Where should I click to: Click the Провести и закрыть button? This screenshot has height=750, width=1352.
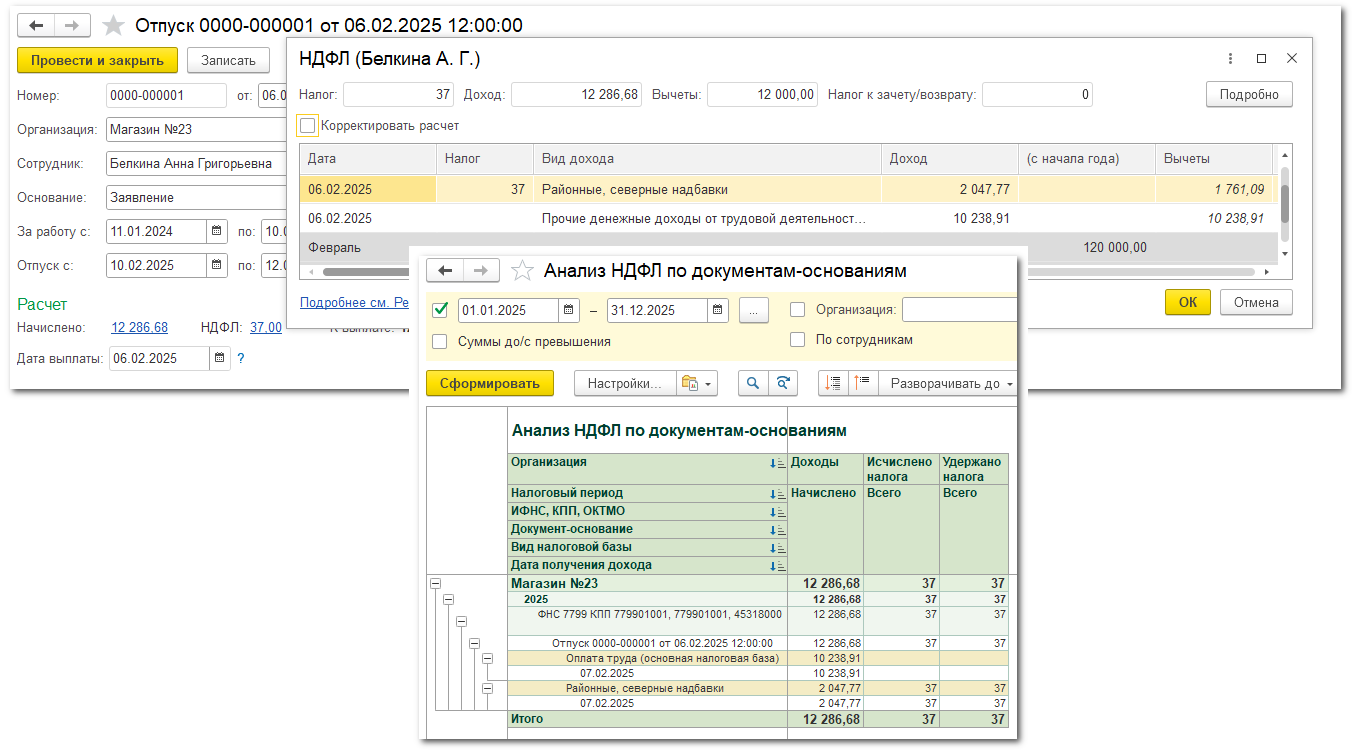[97, 60]
